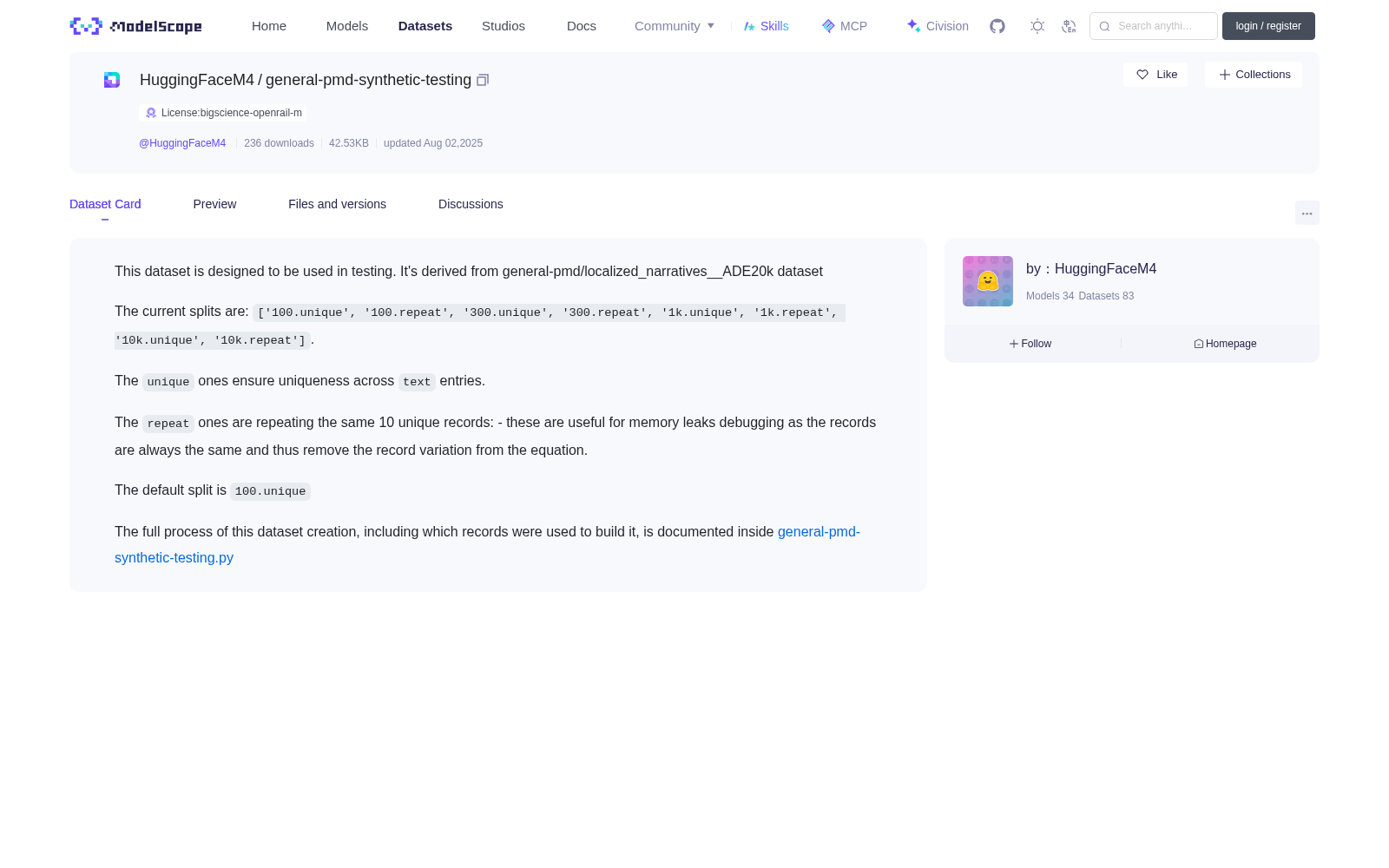Open the Datasets nav item
Image resolution: width=1389 pixels, height=868 pixels.
point(425,26)
